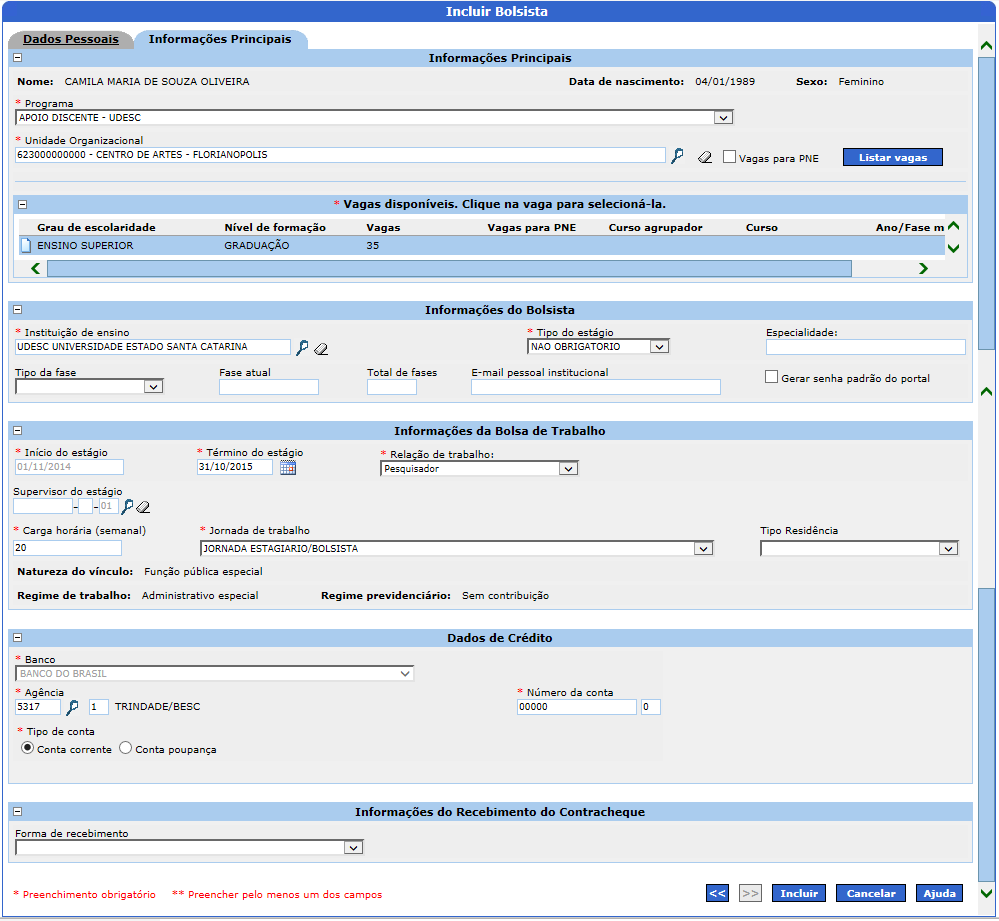
Task: Click eraser icon beside Unidade Organizacional field
Action: click(x=704, y=157)
